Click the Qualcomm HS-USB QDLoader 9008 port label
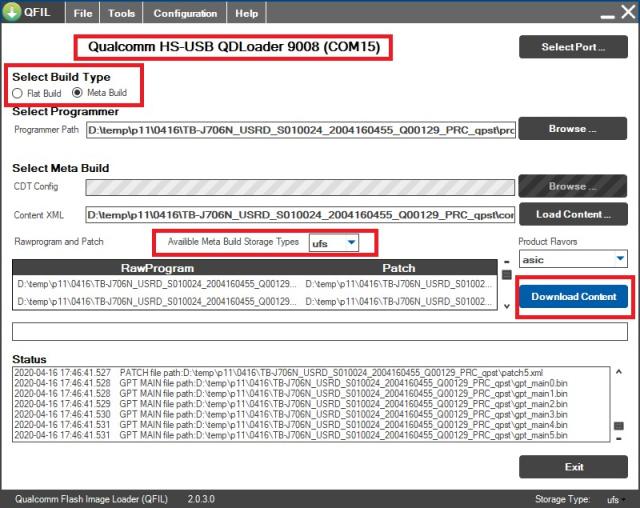640x508 pixels. (x=234, y=47)
